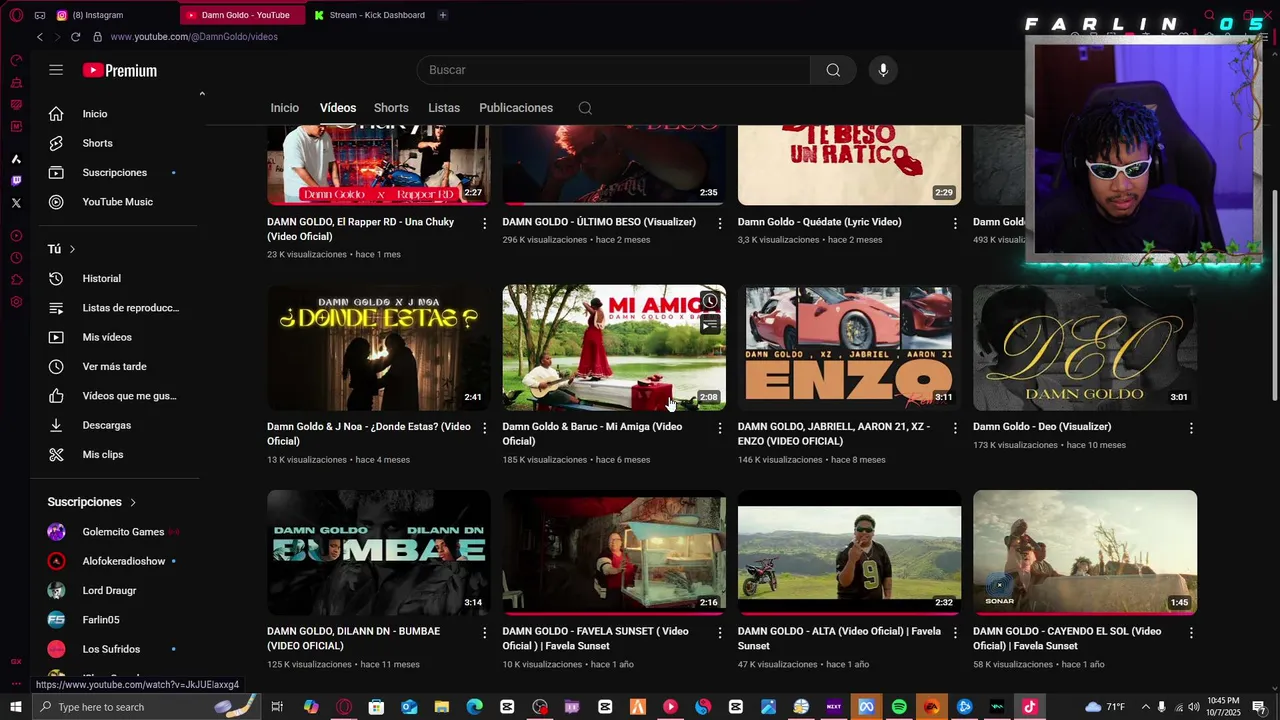Open Windows Start menu
The image size is (1280, 720).
(15, 707)
